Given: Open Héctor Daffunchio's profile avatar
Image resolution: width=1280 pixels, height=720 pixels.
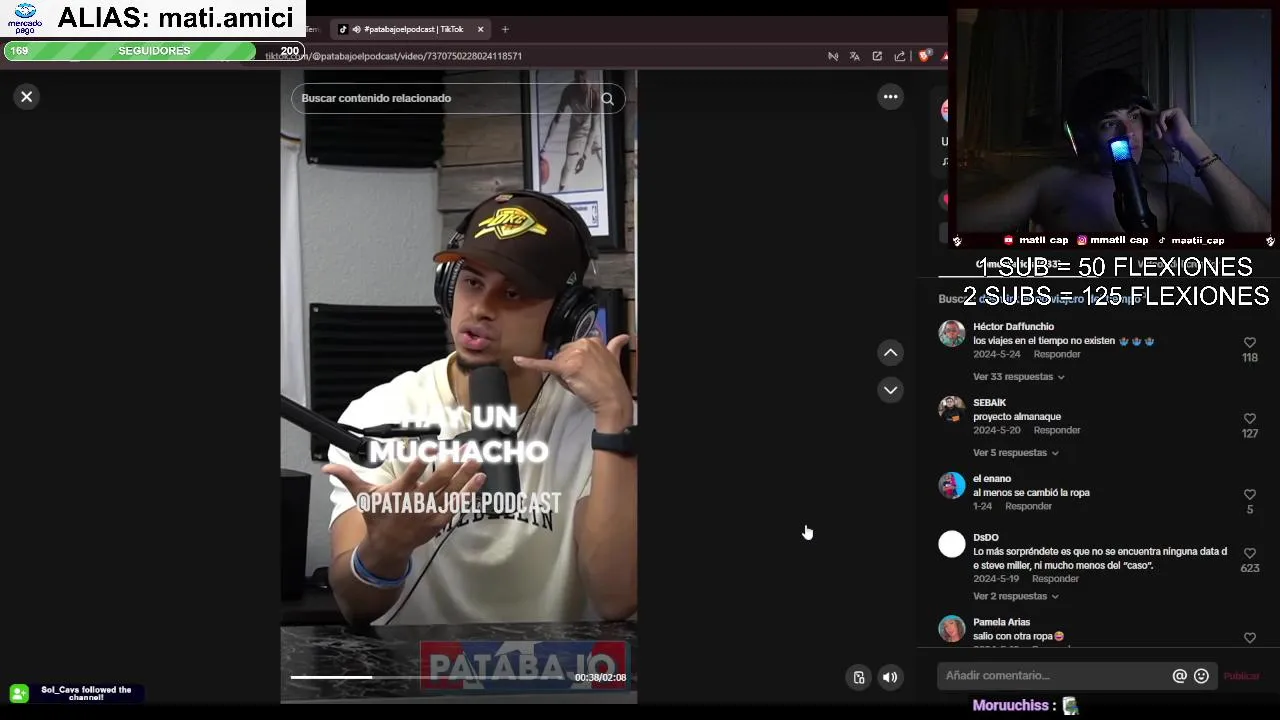Looking at the screenshot, I should point(952,333).
